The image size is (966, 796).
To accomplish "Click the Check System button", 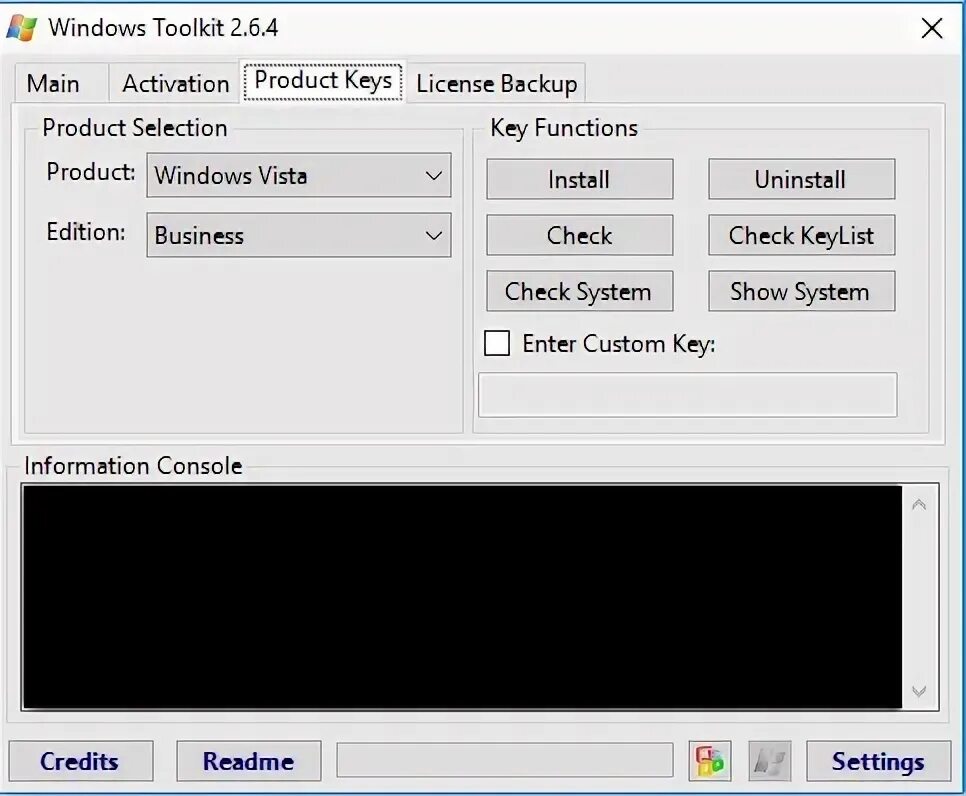I will click(x=580, y=291).
